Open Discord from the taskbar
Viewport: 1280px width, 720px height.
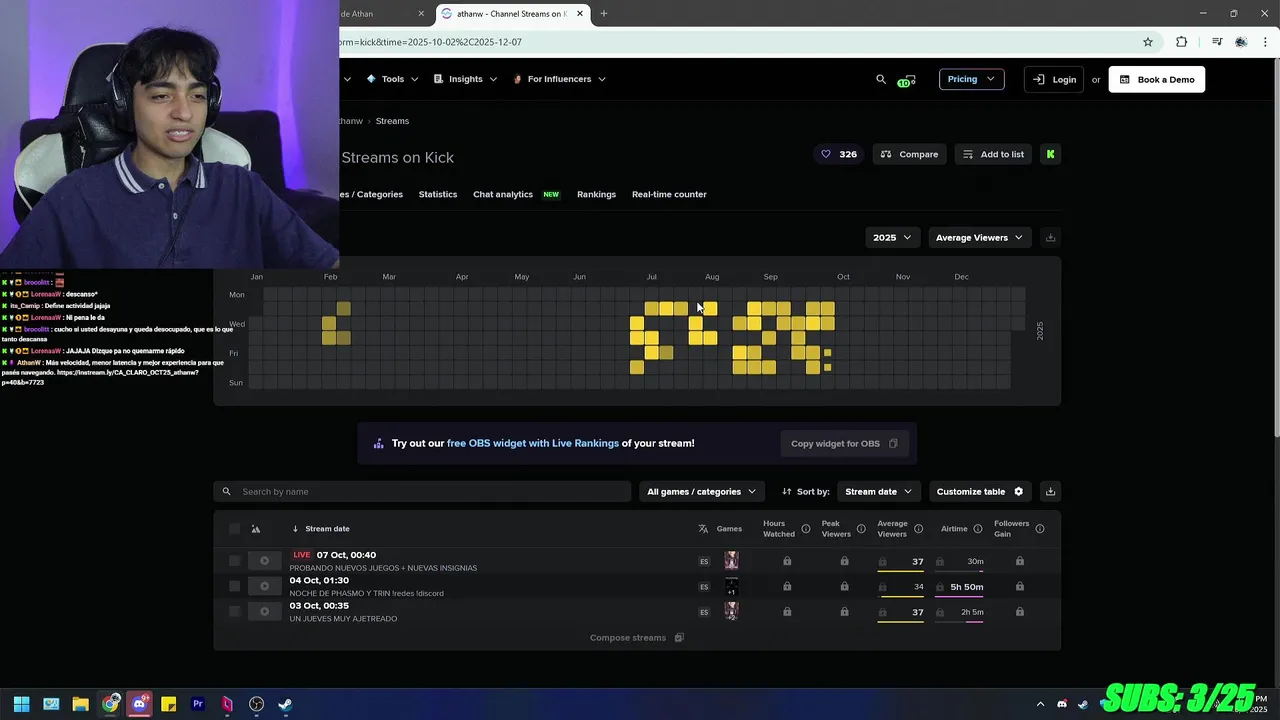139,704
